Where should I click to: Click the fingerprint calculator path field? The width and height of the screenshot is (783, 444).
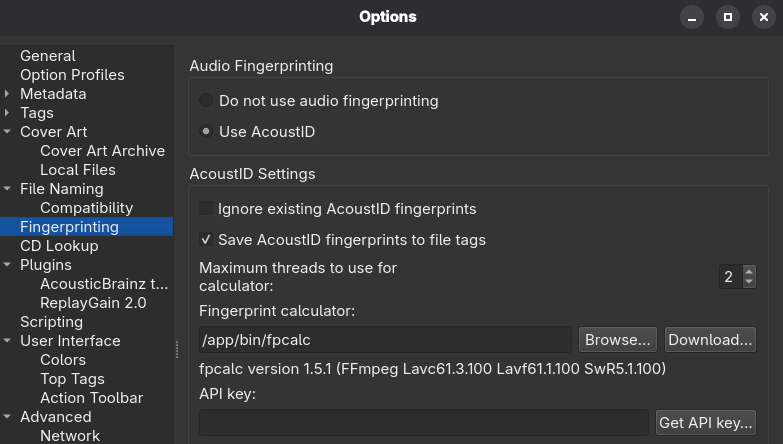tap(385, 340)
